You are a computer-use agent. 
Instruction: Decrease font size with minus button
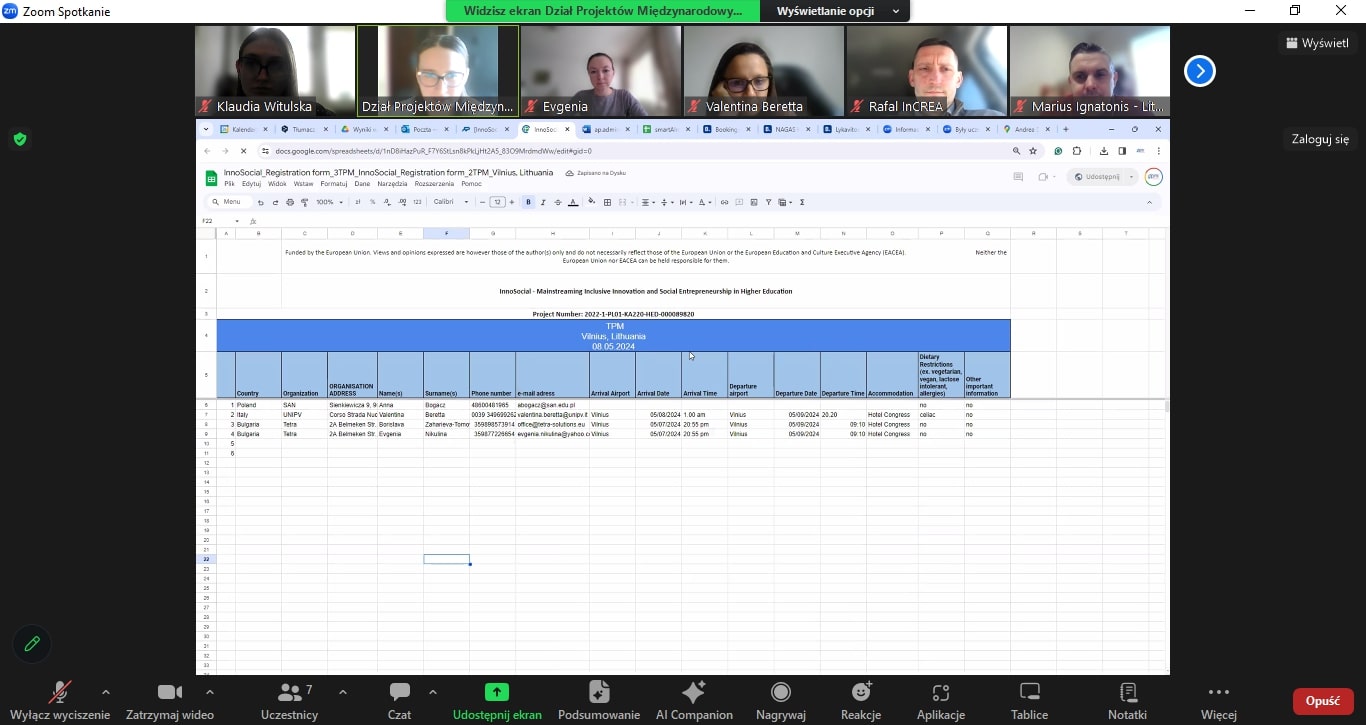(x=482, y=202)
